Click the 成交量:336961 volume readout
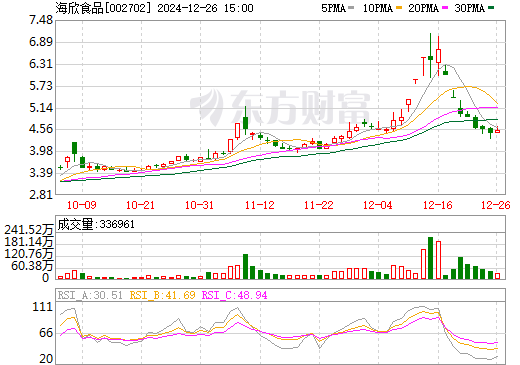 [96, 224]
